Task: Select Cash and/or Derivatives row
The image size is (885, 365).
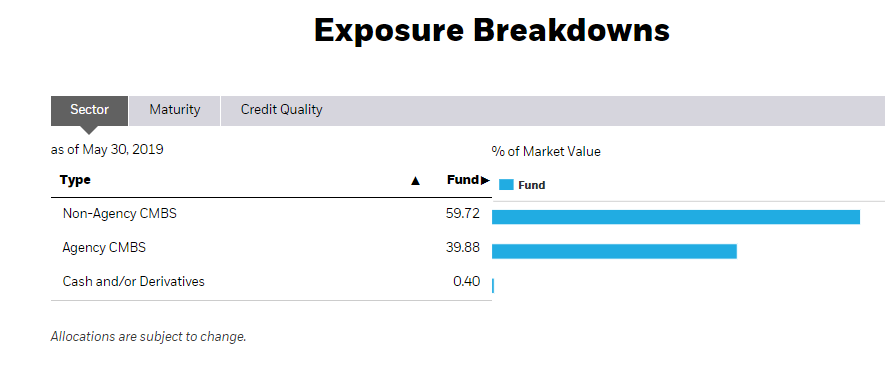Action: coord(271,282)
